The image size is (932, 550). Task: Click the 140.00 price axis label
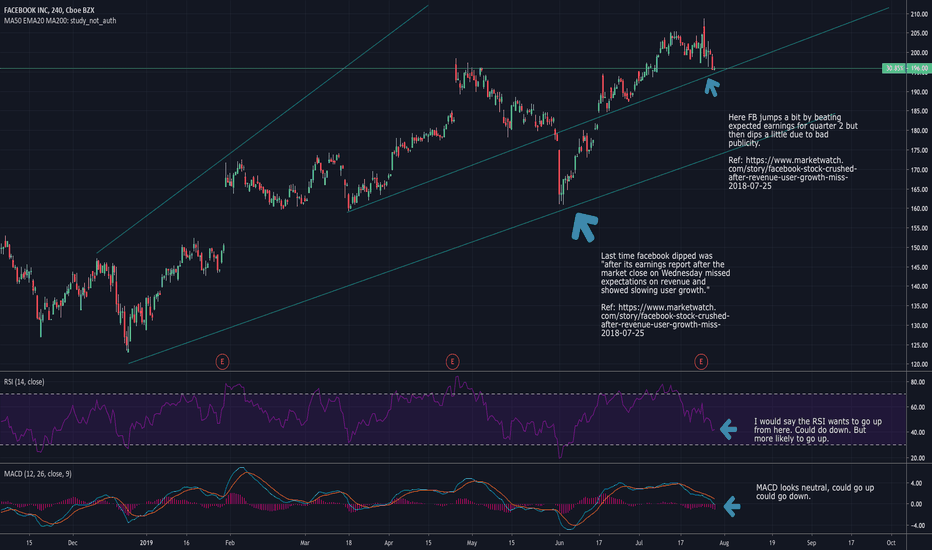point(919,287)
